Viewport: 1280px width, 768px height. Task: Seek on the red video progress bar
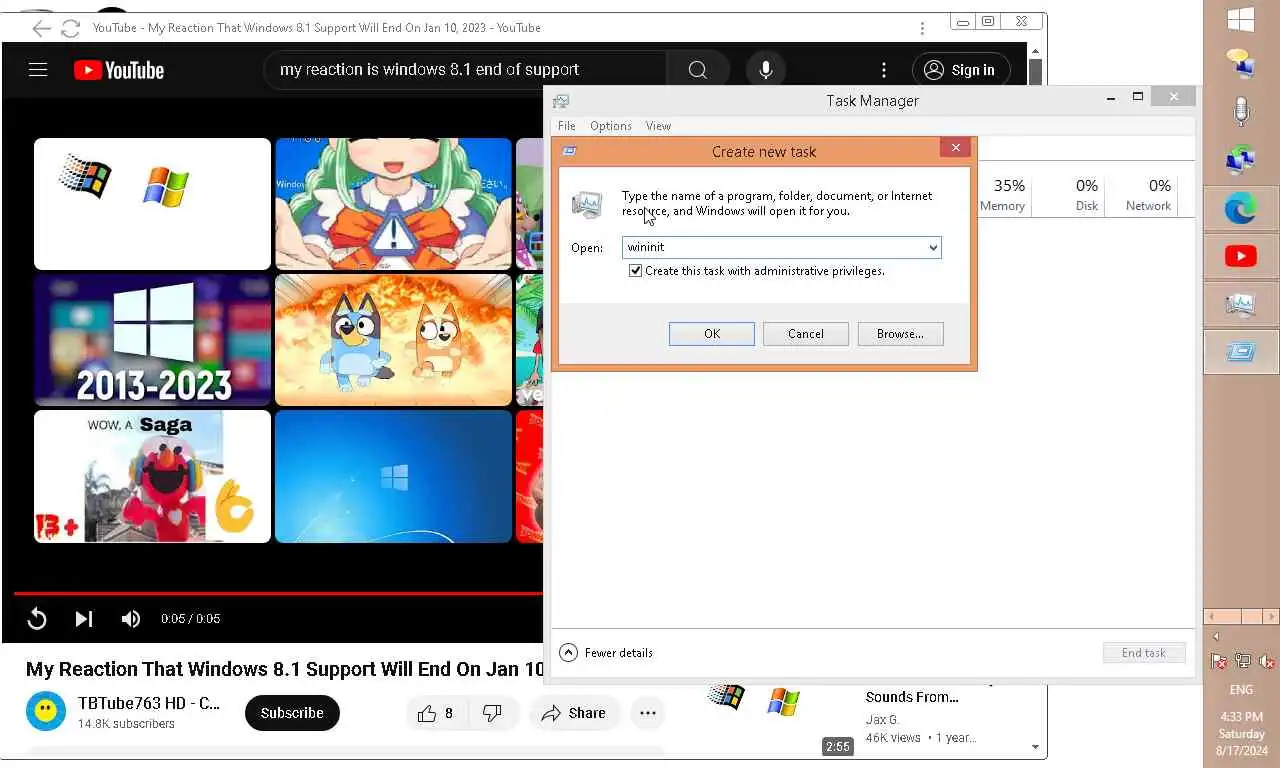coord(278,593)
